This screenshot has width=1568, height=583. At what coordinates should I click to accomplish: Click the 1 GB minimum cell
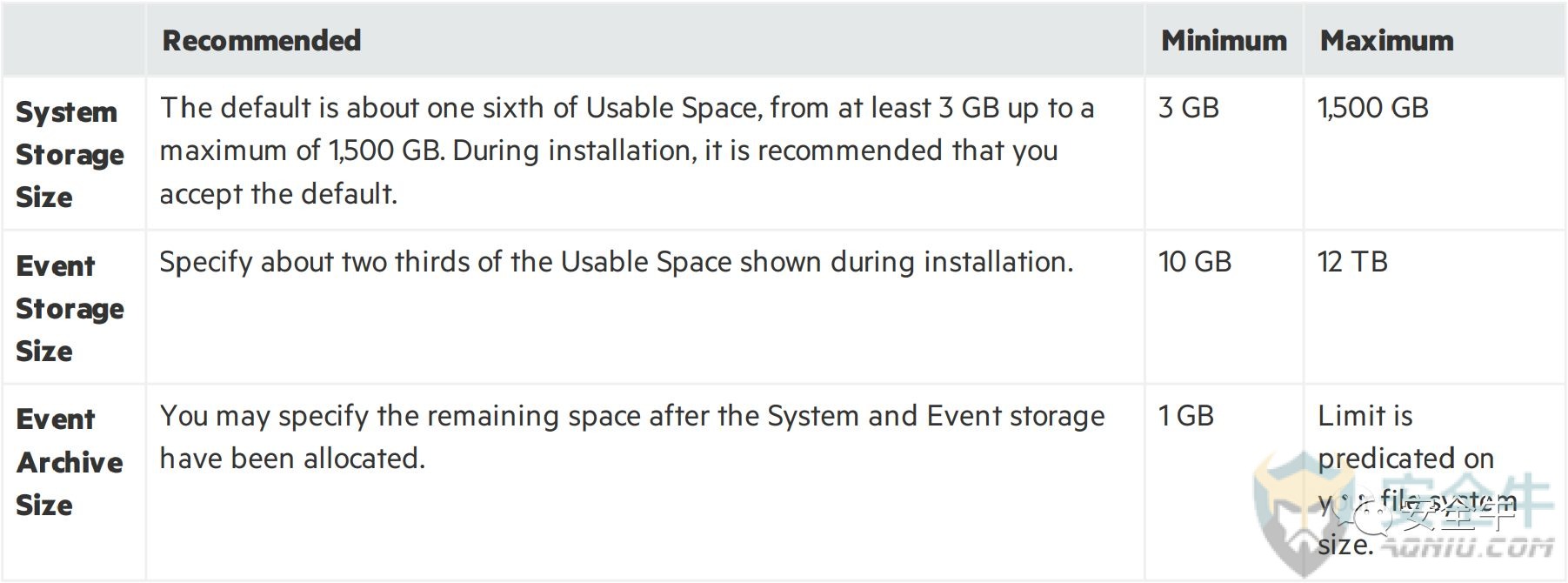pos(1186,416)
